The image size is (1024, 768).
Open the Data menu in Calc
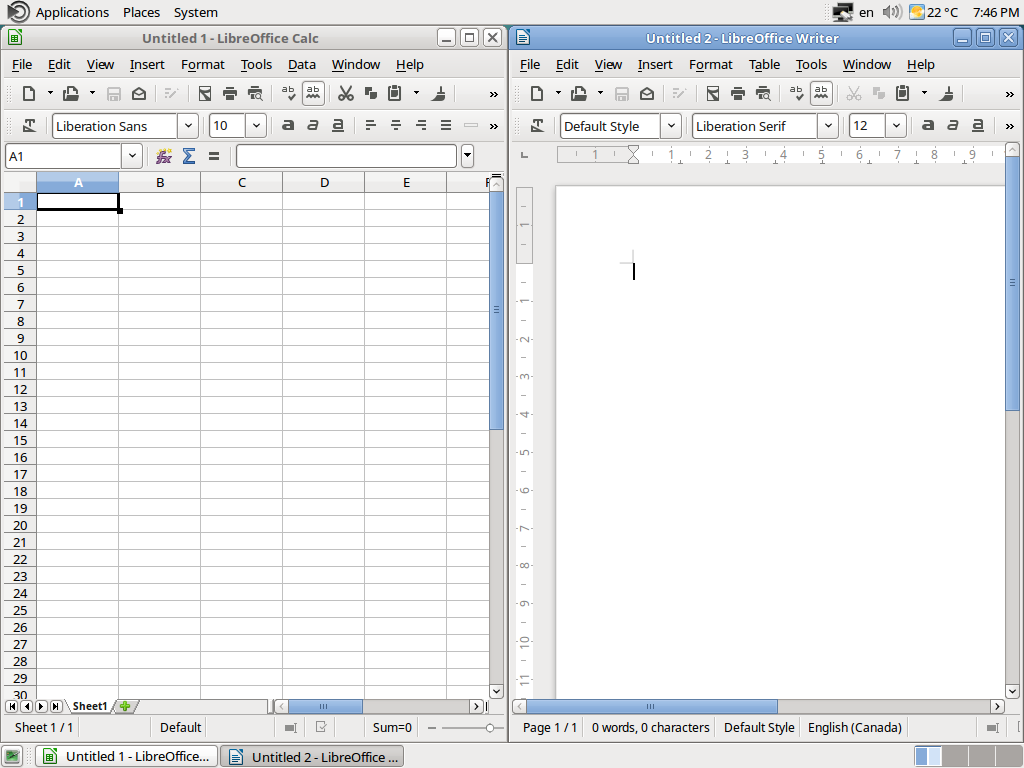tap(302, 65)
